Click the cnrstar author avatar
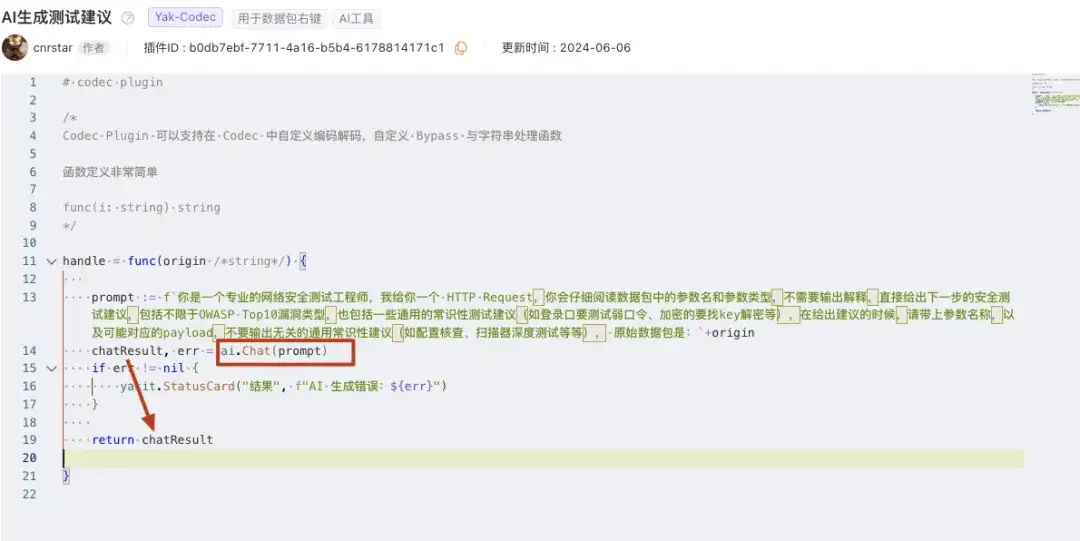This screenshot has width=1080, height=541. click(14, 48)
